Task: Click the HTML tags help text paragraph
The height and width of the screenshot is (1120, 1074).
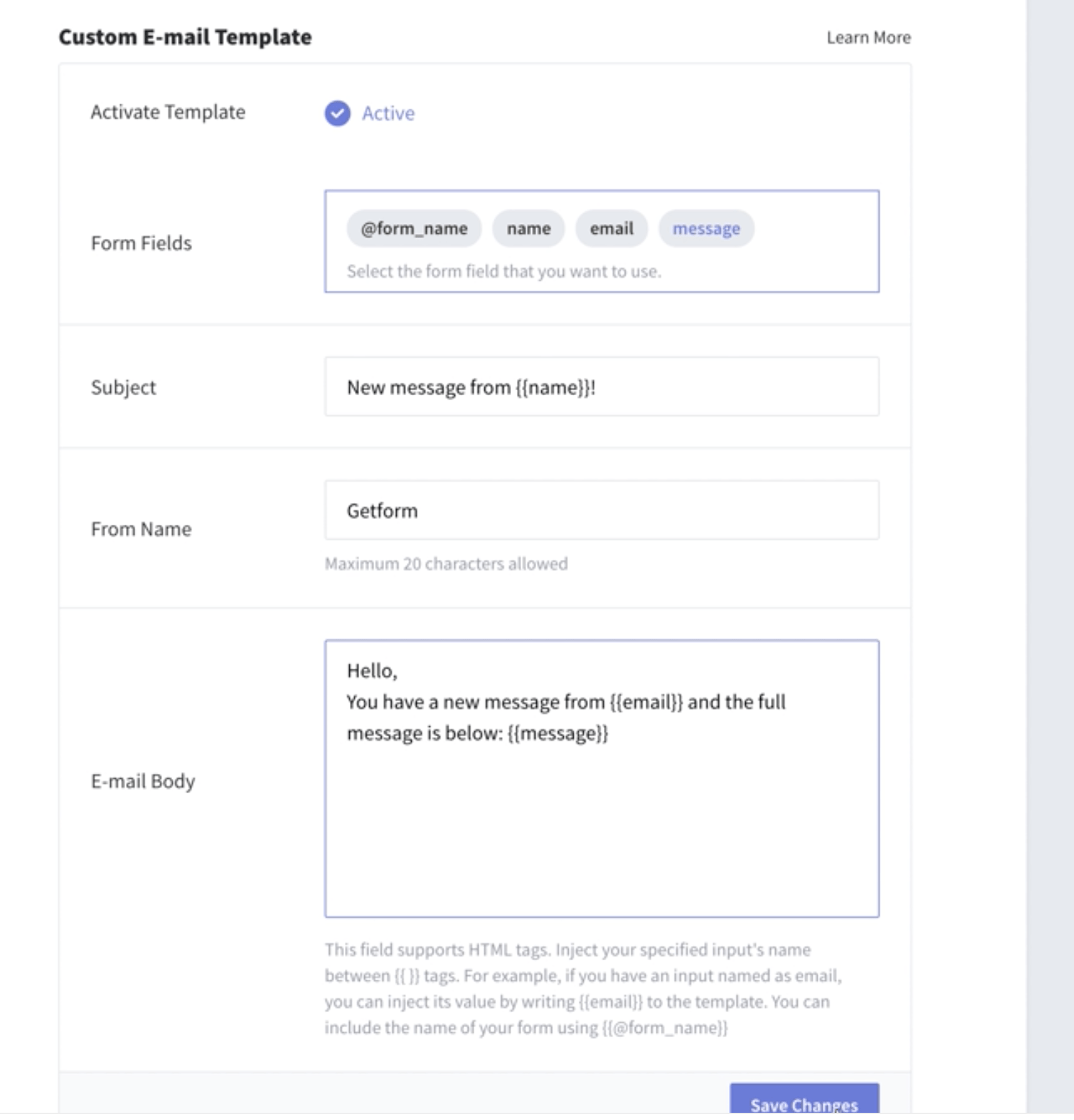Action: coord(583,988)
